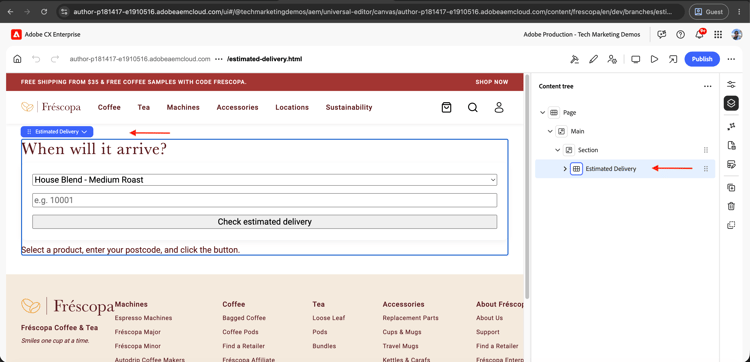This screenshot has width=750, height=362.
Task: Expand the Estimated Delivery tree node
Action: coord(565,169)
